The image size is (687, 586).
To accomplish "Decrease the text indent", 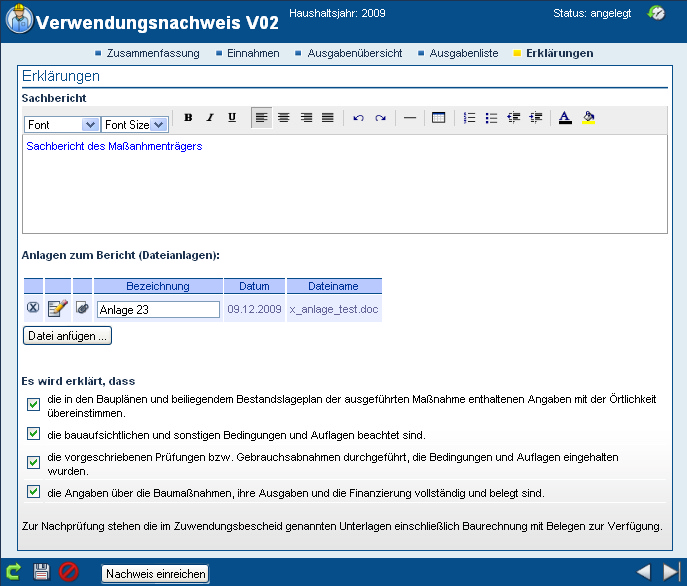I will 513,117.
